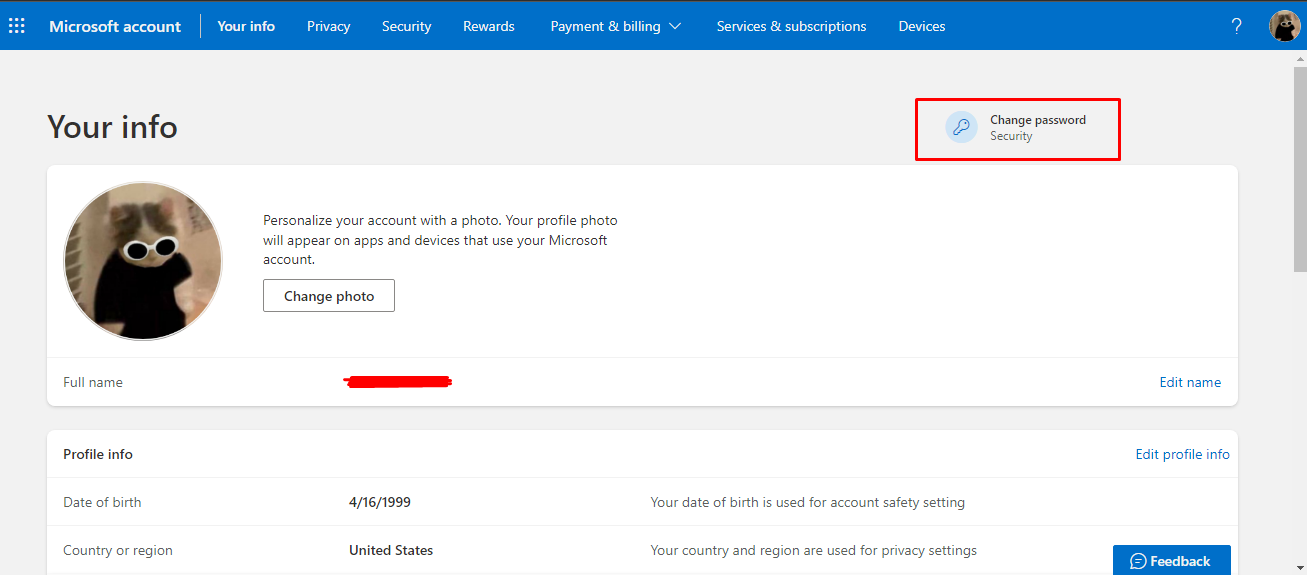This screenshot has height=575, width=1307.
Task: Click the vertical page scrollbar
Action: tap(1297, 310)
